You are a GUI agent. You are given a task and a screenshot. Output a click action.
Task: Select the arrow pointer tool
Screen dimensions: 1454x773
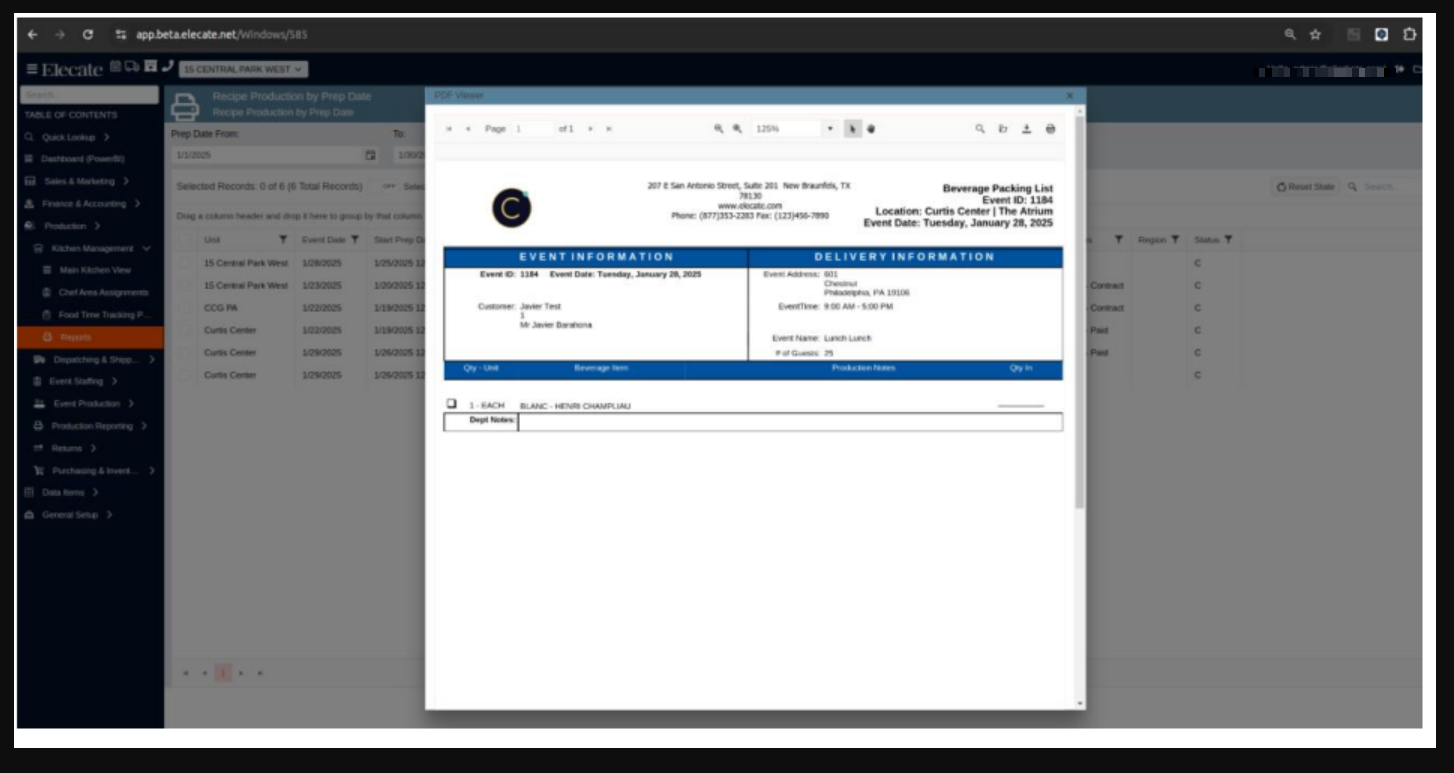[852, 129]
